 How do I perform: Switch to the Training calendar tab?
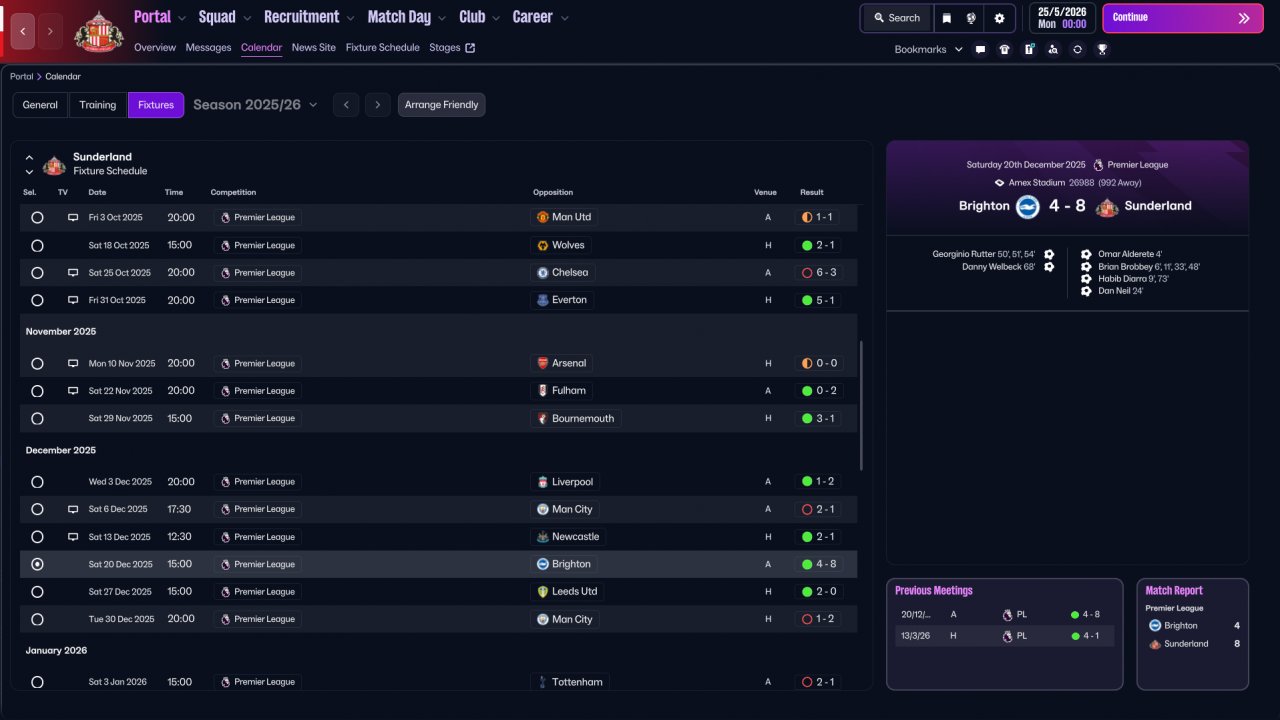98,105
